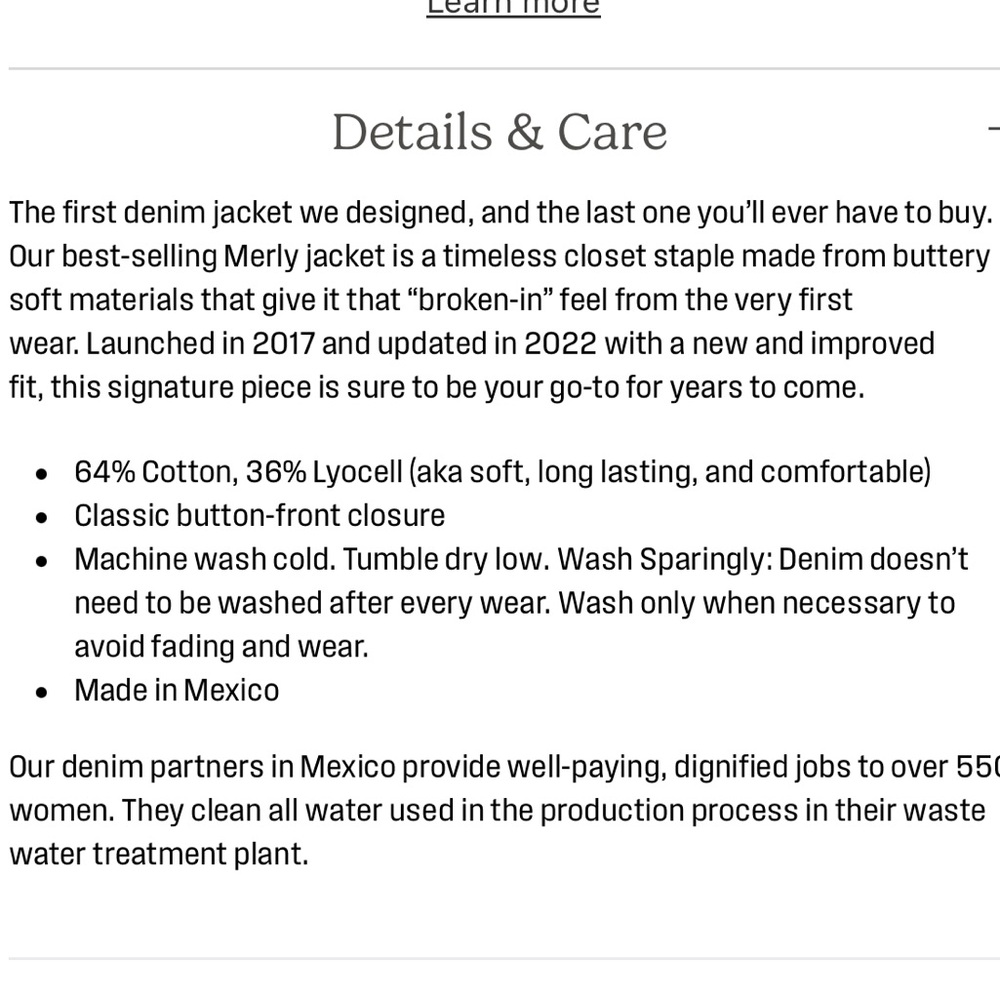Click the bullet dot before Machine wash cold
This screenshot has height=1000, width=1000.
tap(41, 561)
